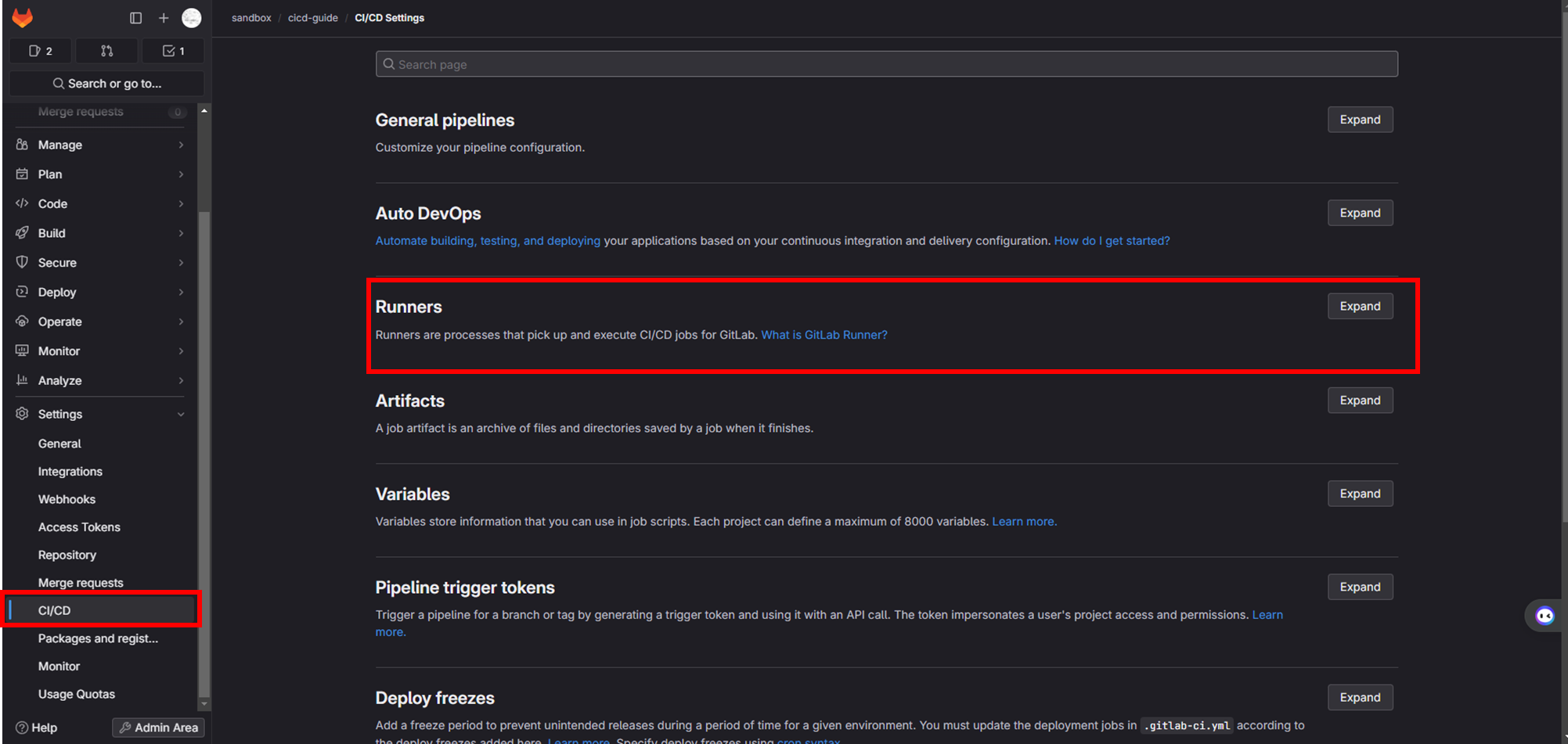Click the sidebar scrollbar up arrow
This screenshot has width=1568, height=744.
pyautogui.click(x=204, y=110)
